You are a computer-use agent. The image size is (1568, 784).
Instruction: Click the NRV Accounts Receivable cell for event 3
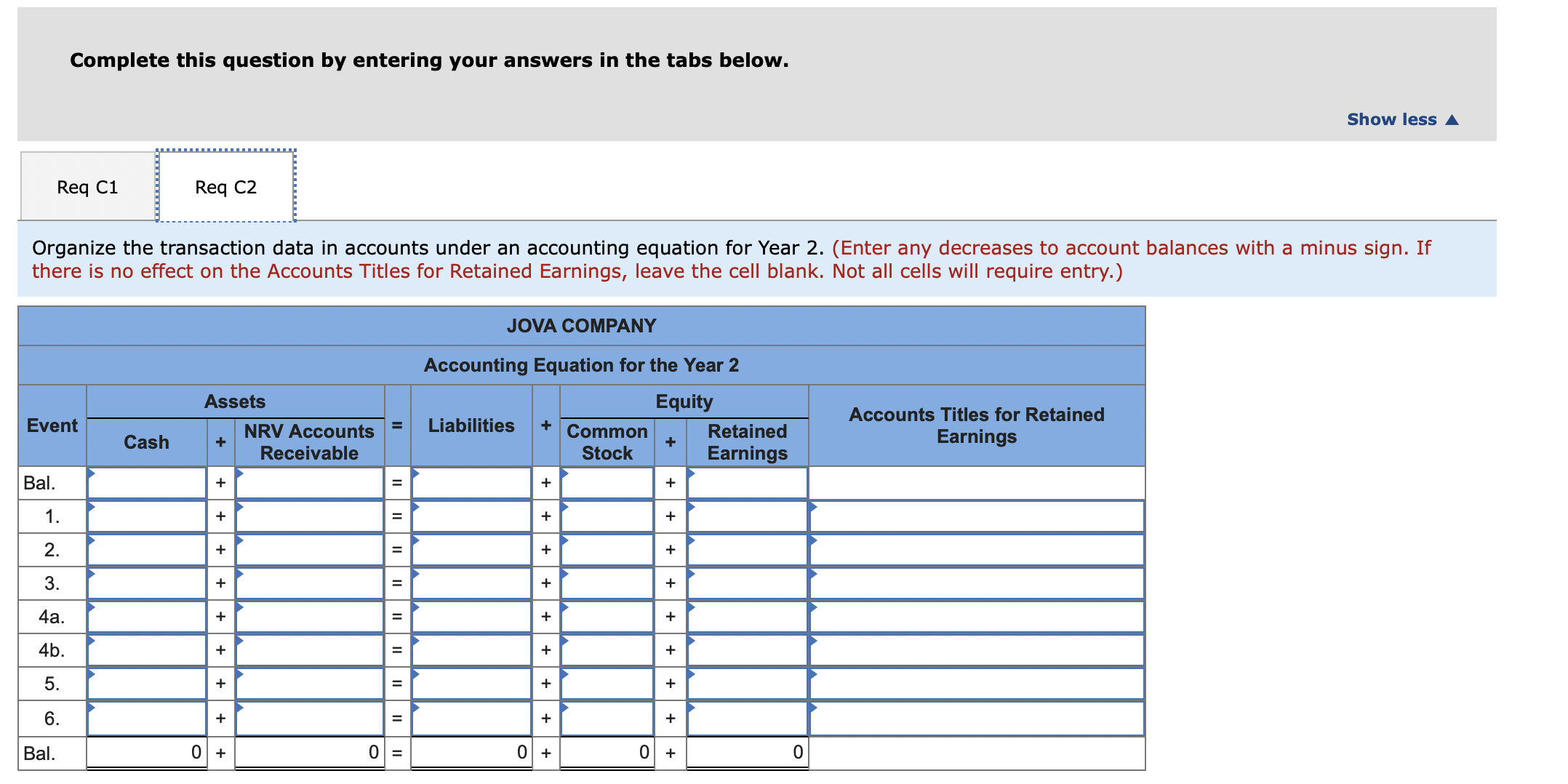tap(310, 583)
